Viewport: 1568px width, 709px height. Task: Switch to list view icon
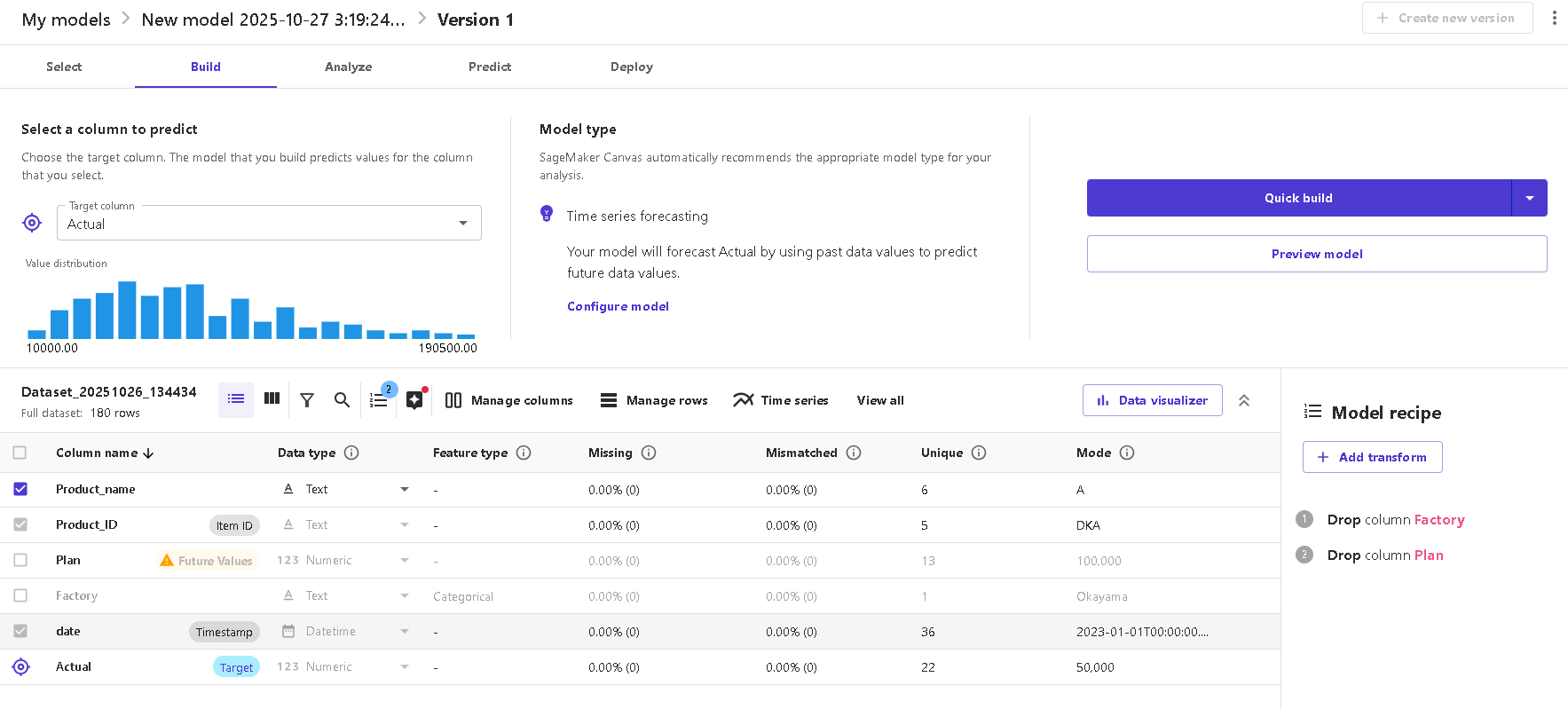pos(236,399)
